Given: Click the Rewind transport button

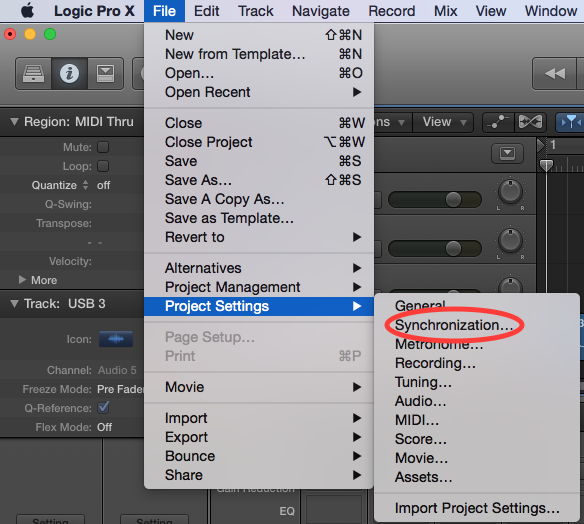Looking at the screenshot, I should 555,73.
